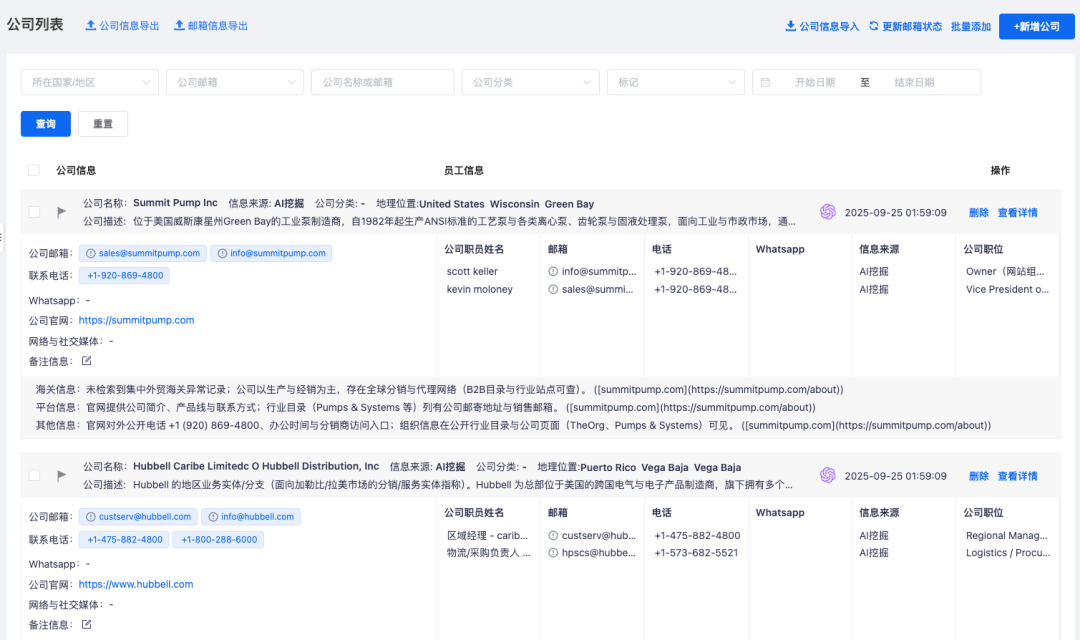Viewport: 1080px width, 640px height.
Task: Click the status icon in info@summitpump.com tag
Action: [222, 254]
